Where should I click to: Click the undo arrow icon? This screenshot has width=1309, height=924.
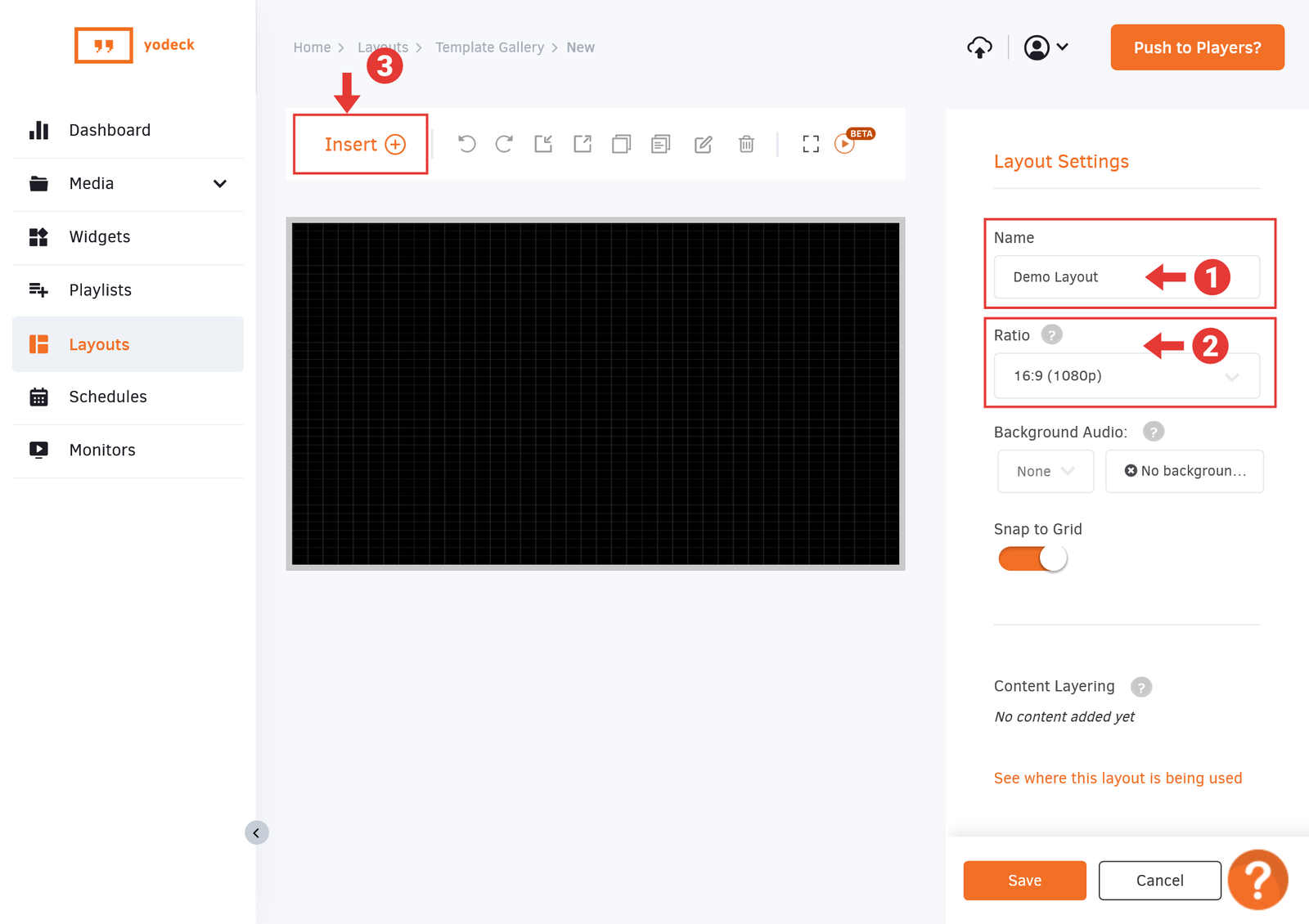[x=466, y=144]
